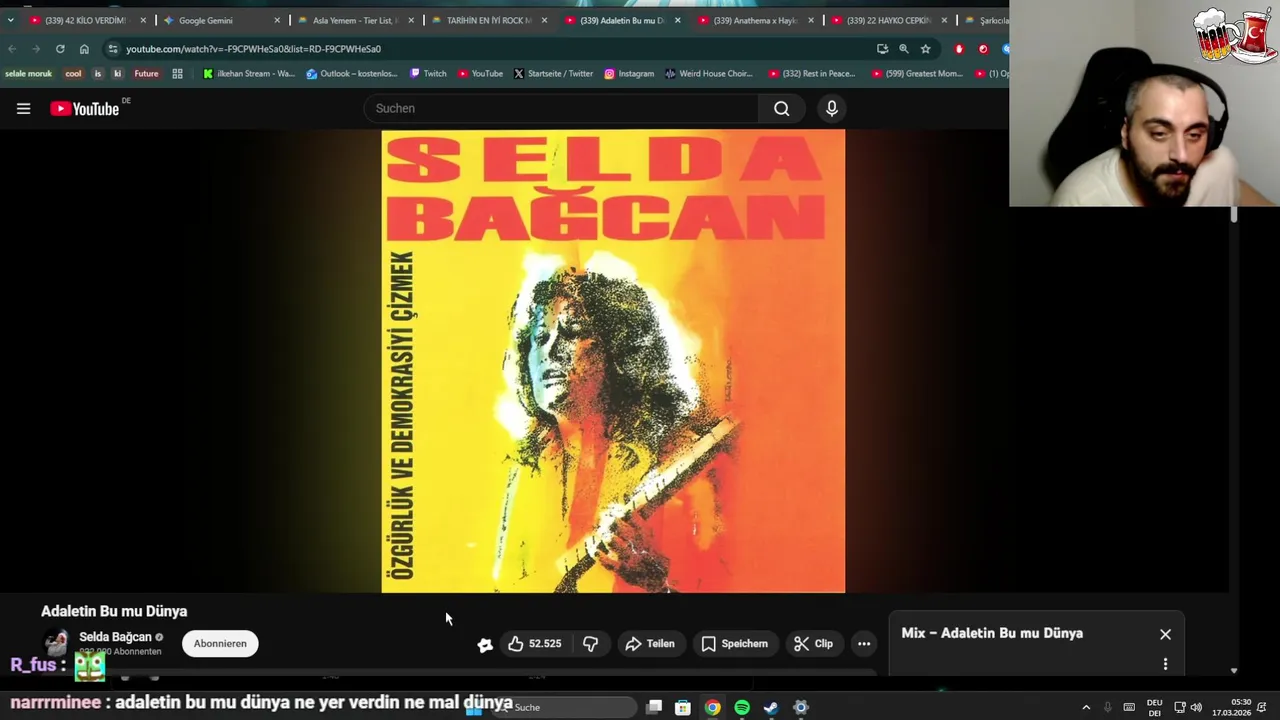This screenshot has width=1280, height=720.
Task: Show hidden system tray icons
Action: pyautogui.click(x=1086, y=708)
